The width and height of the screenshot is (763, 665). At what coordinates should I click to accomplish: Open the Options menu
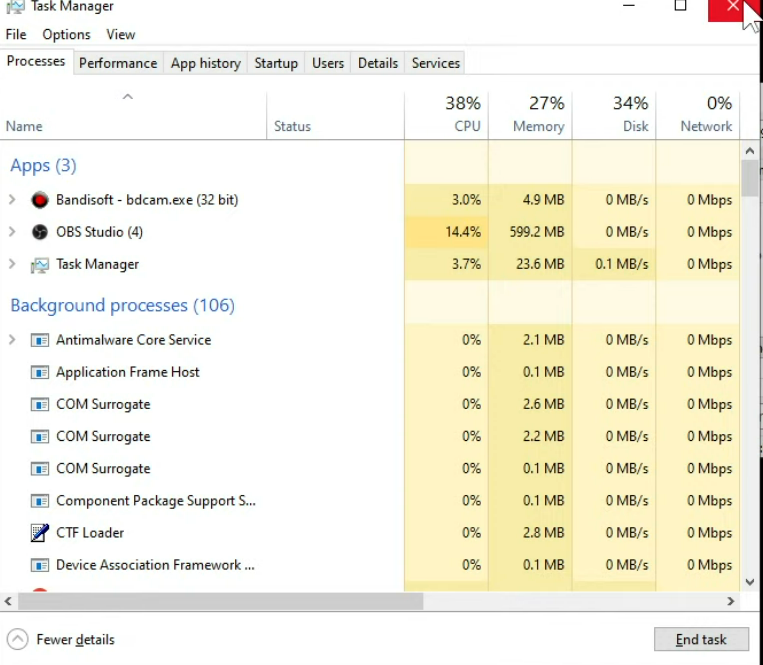[x=66, y=35]
